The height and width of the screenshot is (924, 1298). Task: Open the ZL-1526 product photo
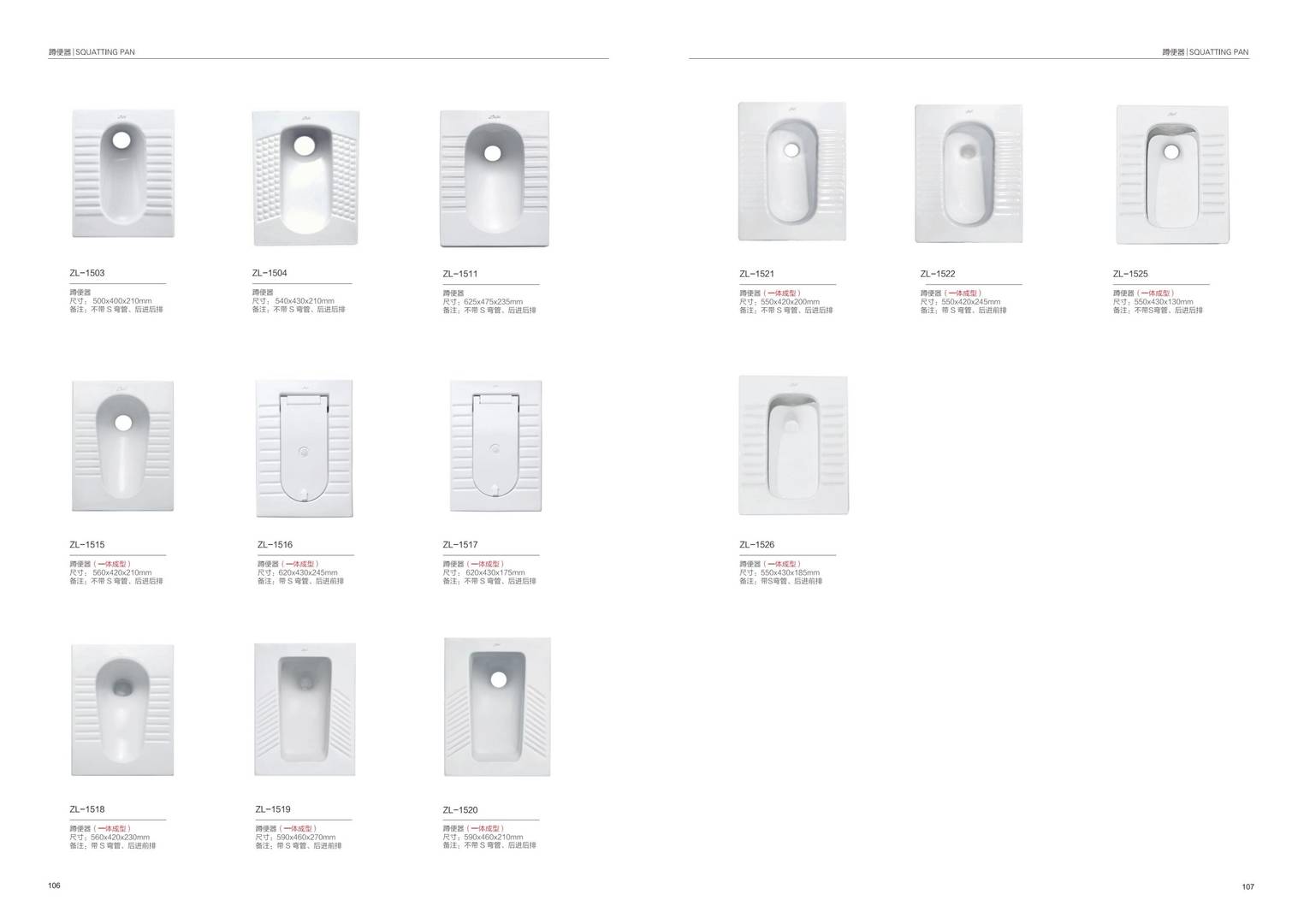(793, 445)
